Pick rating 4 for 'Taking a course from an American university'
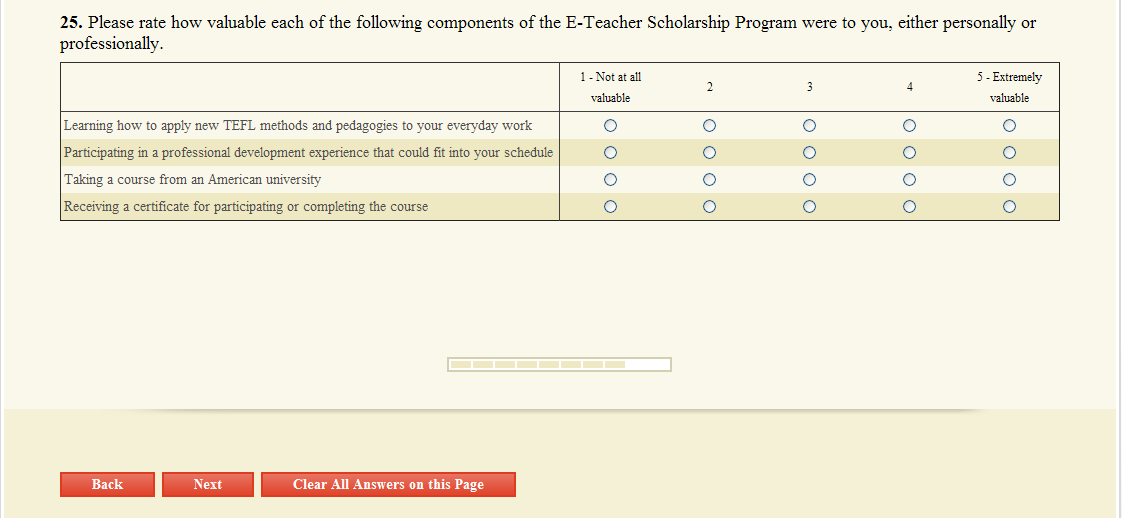 click(910, 180)
